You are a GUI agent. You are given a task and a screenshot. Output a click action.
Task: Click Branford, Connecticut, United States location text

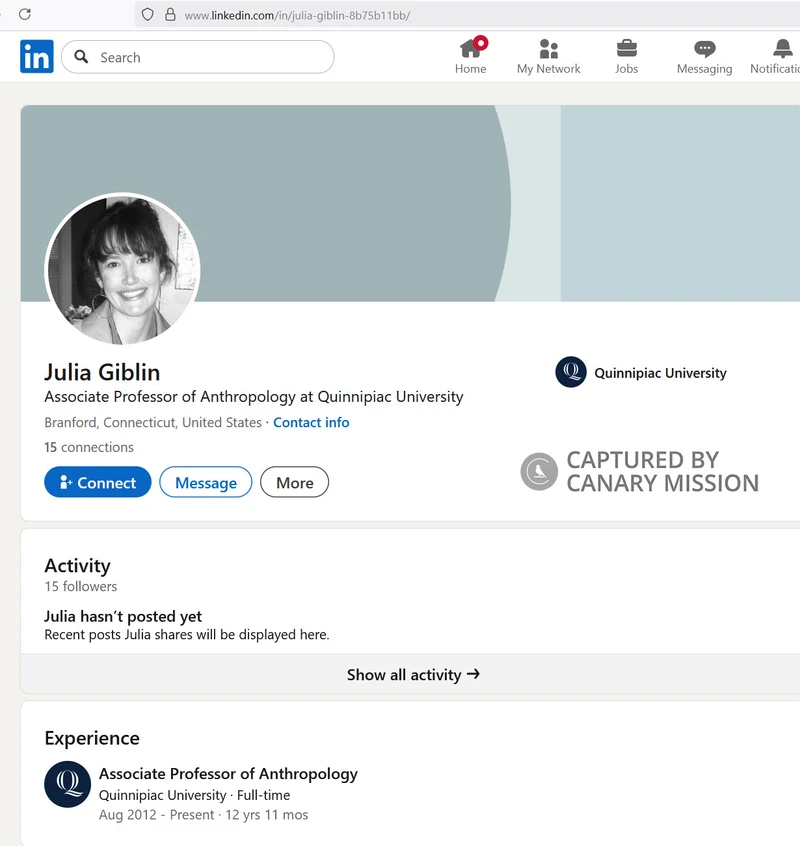(153, 422)
